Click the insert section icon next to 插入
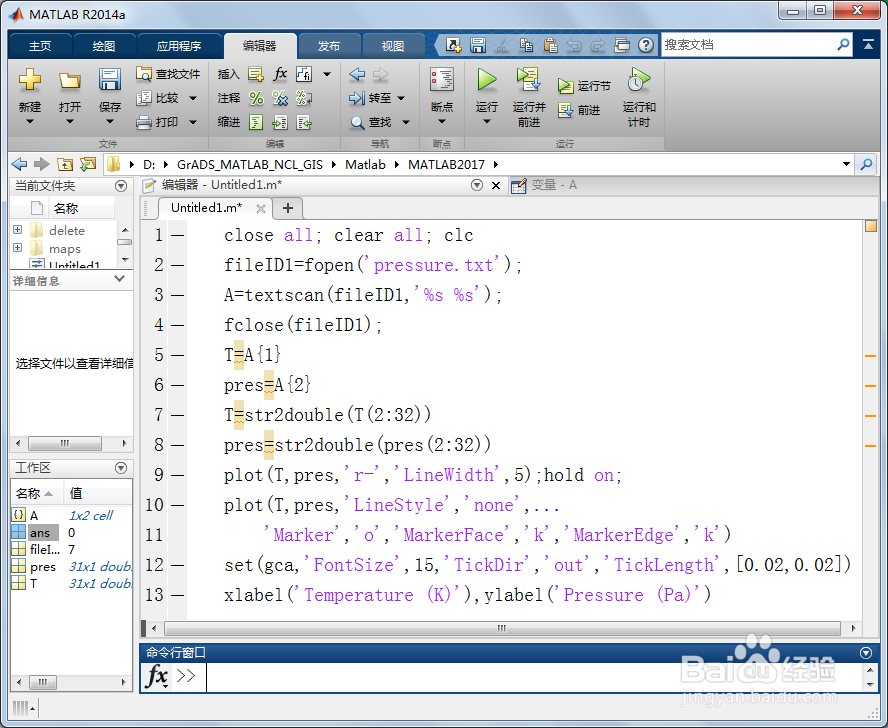 pos(256,74)
